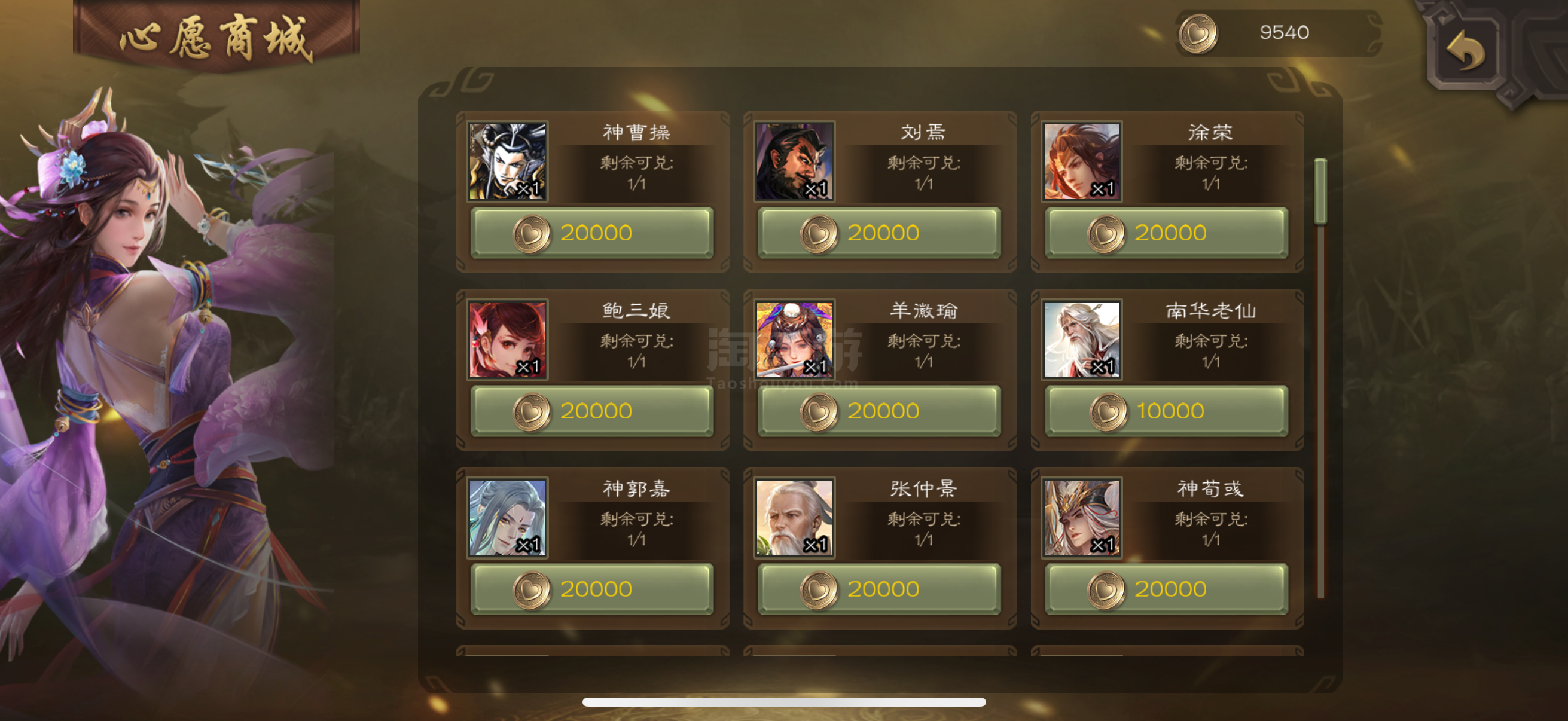Open the 南华老仙 hero portrait
This screenshot has width=1568, height=721.
click(x=1082, y=340)
